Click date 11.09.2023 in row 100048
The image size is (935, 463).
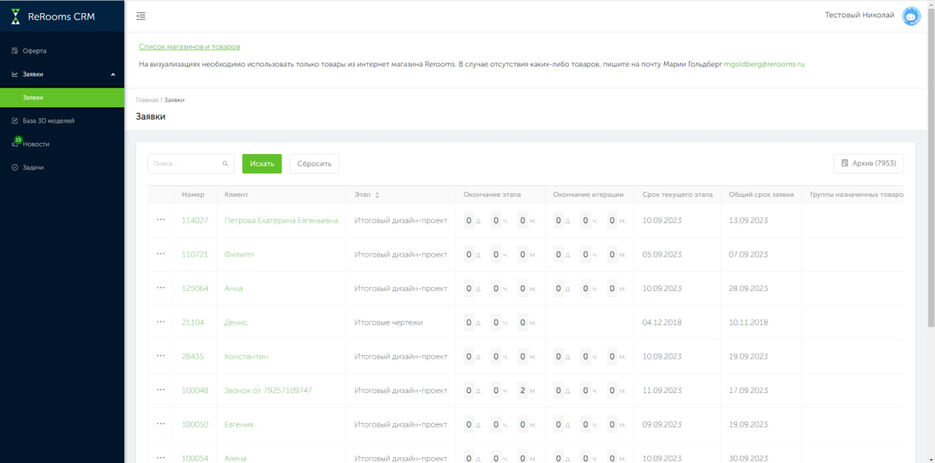click(x=662, y=390)
